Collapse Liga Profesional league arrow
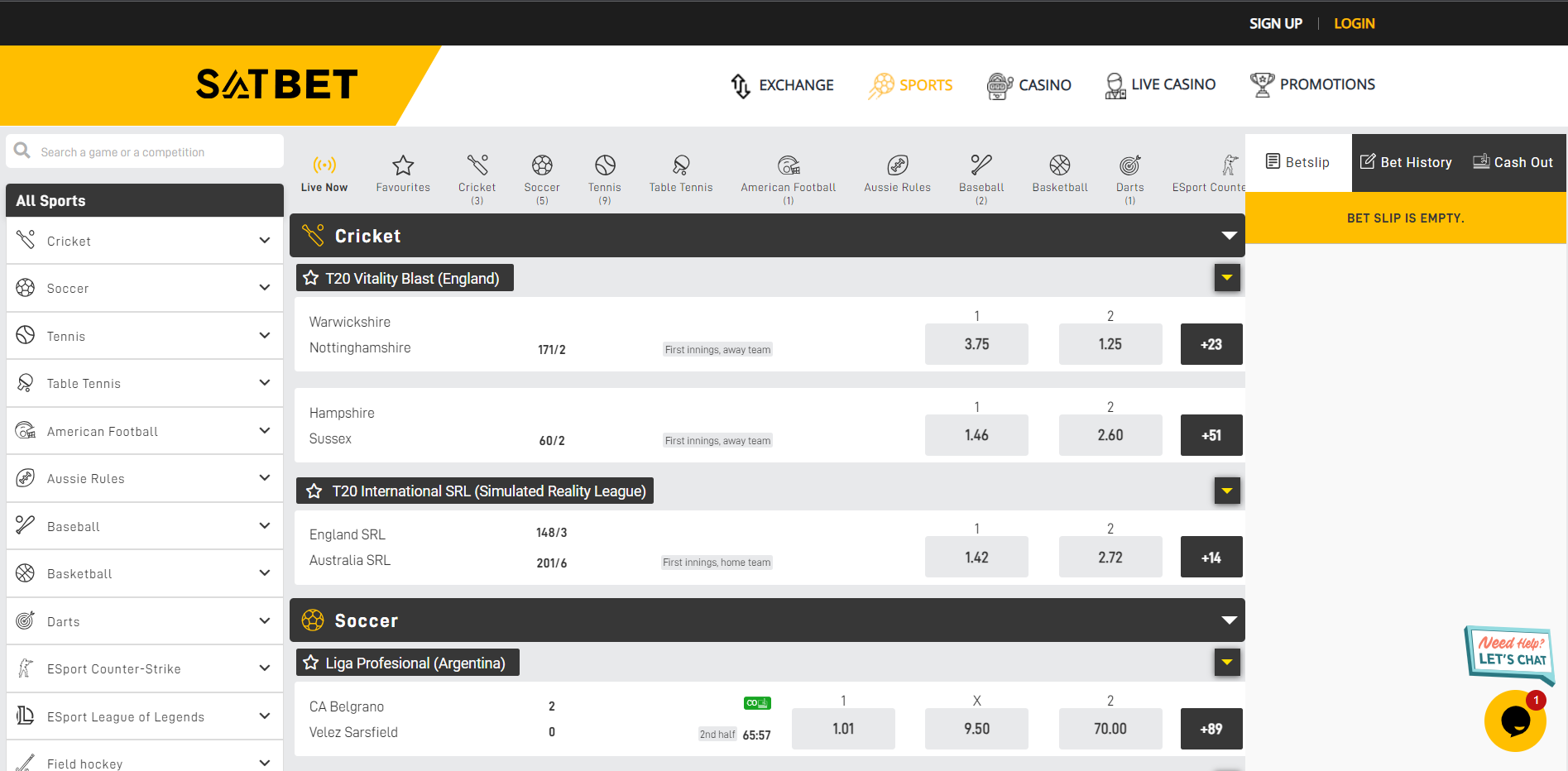The height and width of the screenshot is (771, 1568). (x=1227, y=662)
